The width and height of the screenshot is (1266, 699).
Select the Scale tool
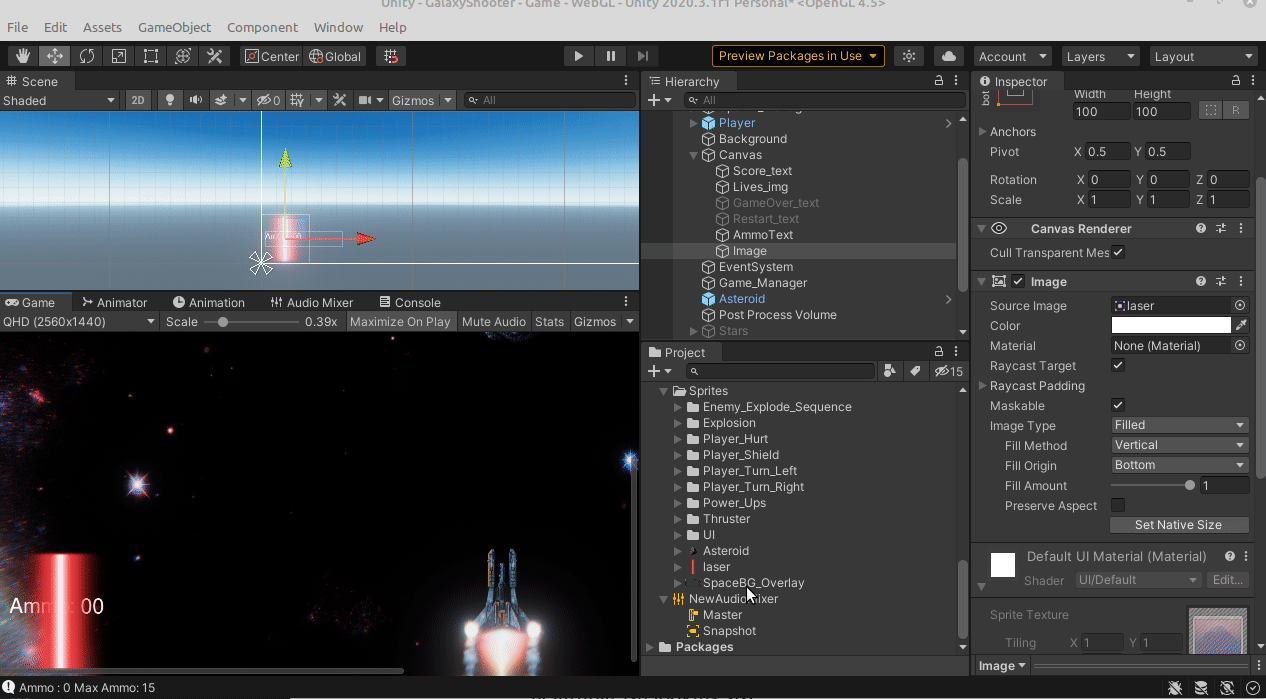pos(119,56)
